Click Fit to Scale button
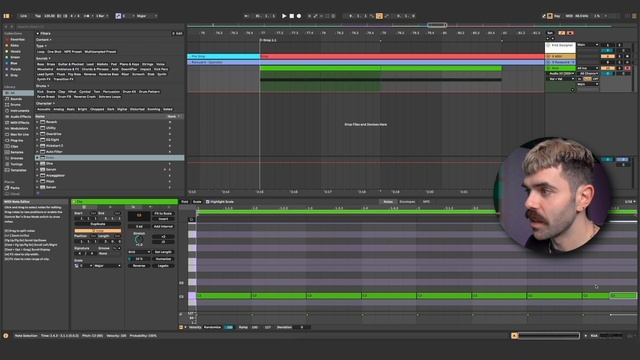The height and width of the screenshot is (360, 640). [x=163, y=213]
